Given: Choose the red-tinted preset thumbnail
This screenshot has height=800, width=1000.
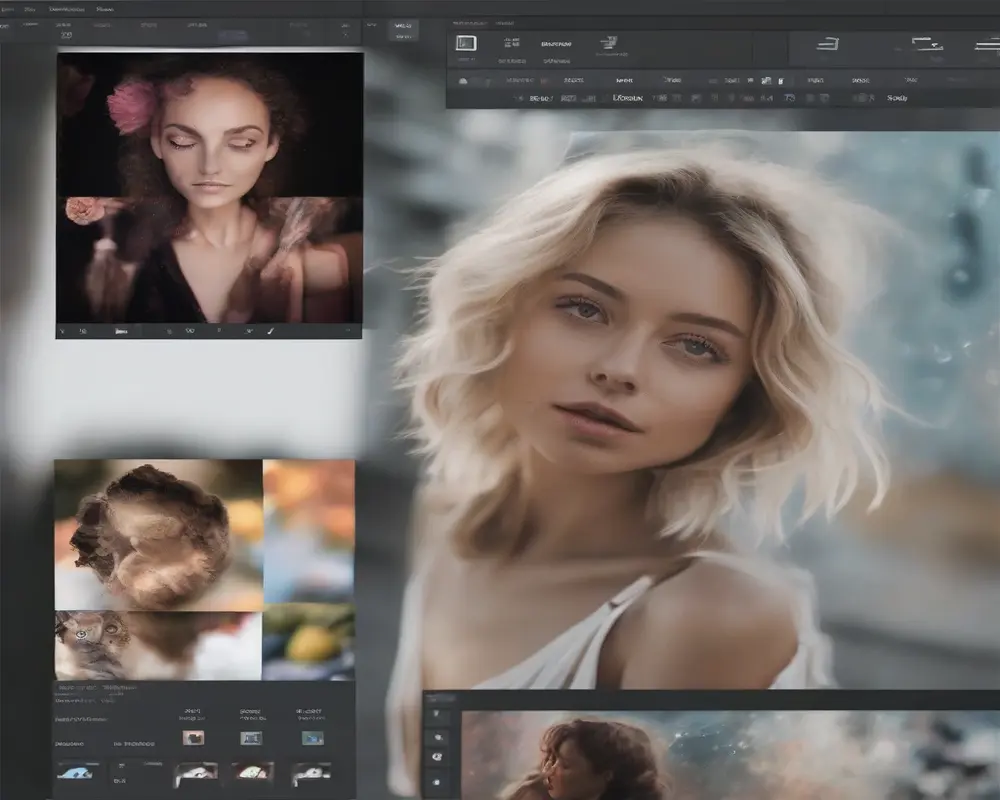Looking at the screenshot, I should tap(253, 773).
